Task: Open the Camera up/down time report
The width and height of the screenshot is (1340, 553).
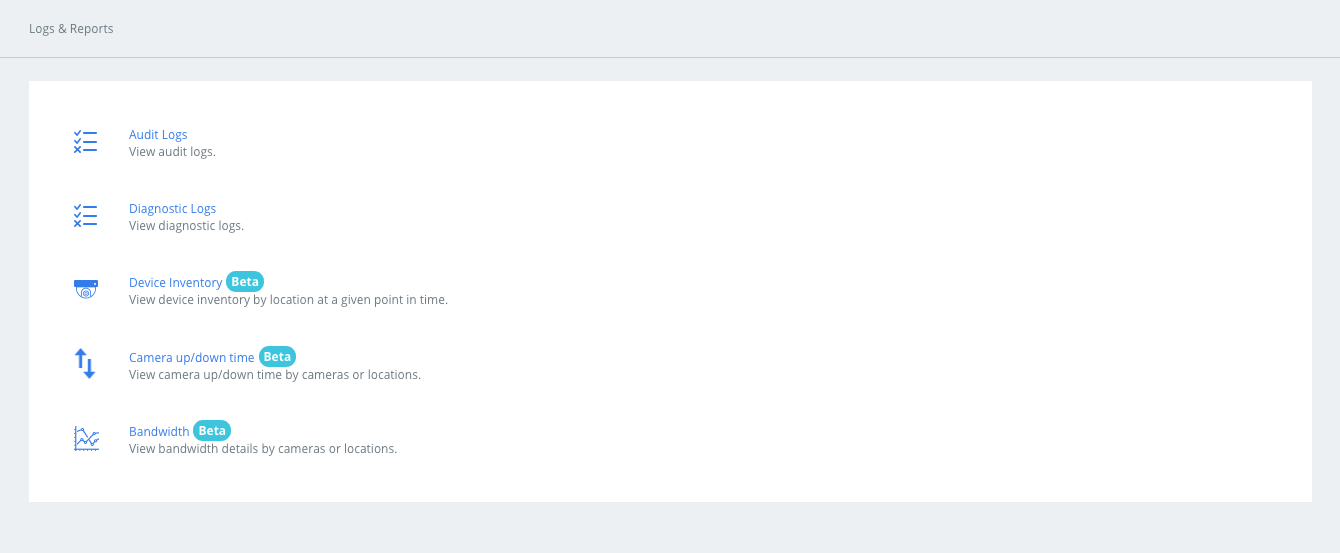Action: point(192,357)
